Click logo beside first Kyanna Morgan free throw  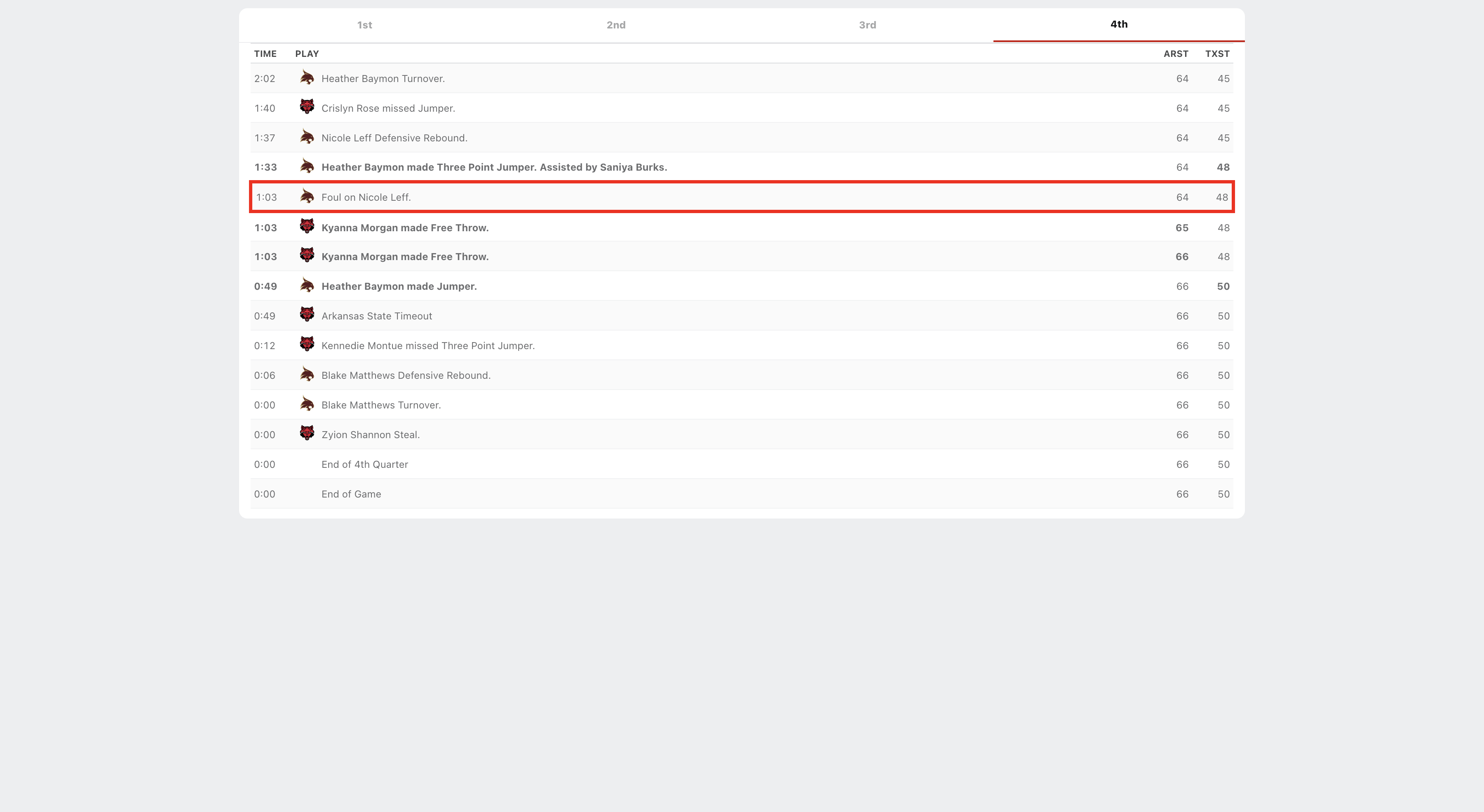[307, 226]
